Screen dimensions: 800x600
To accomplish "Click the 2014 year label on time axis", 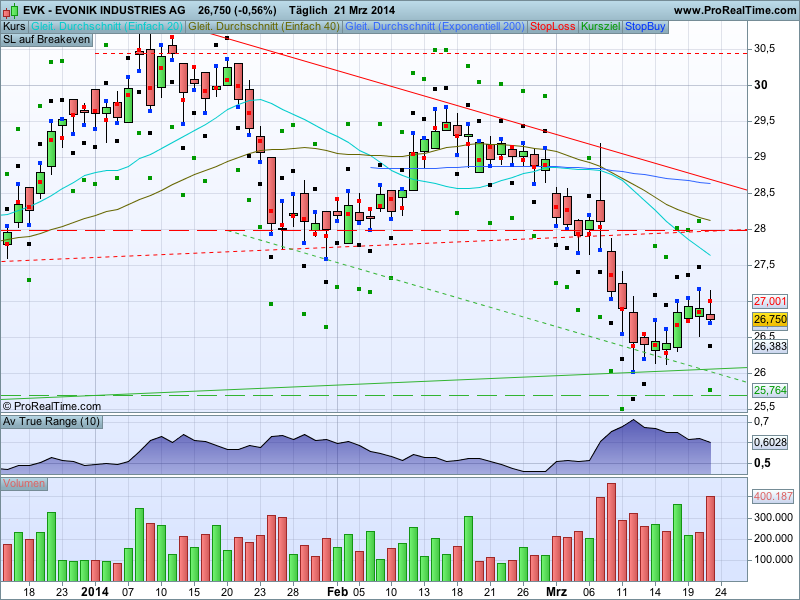I will [95, 592].
